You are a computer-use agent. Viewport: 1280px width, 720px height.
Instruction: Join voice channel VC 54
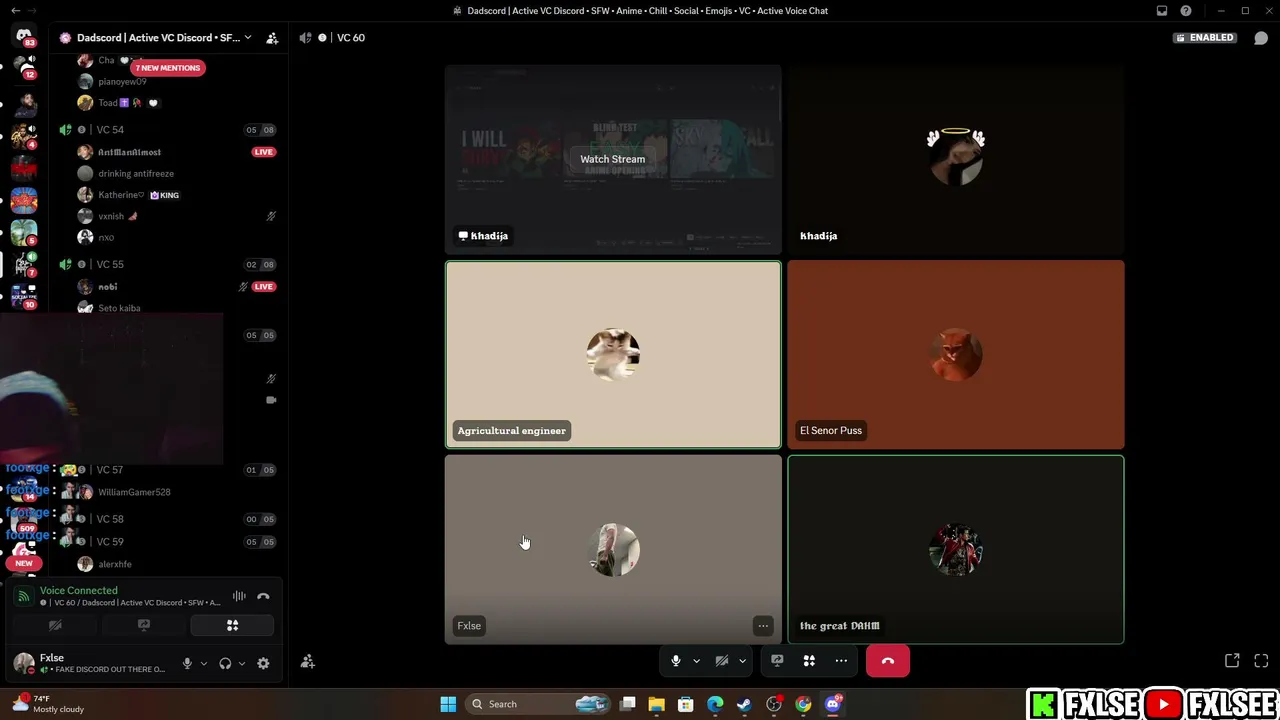[x=110, y=130]
